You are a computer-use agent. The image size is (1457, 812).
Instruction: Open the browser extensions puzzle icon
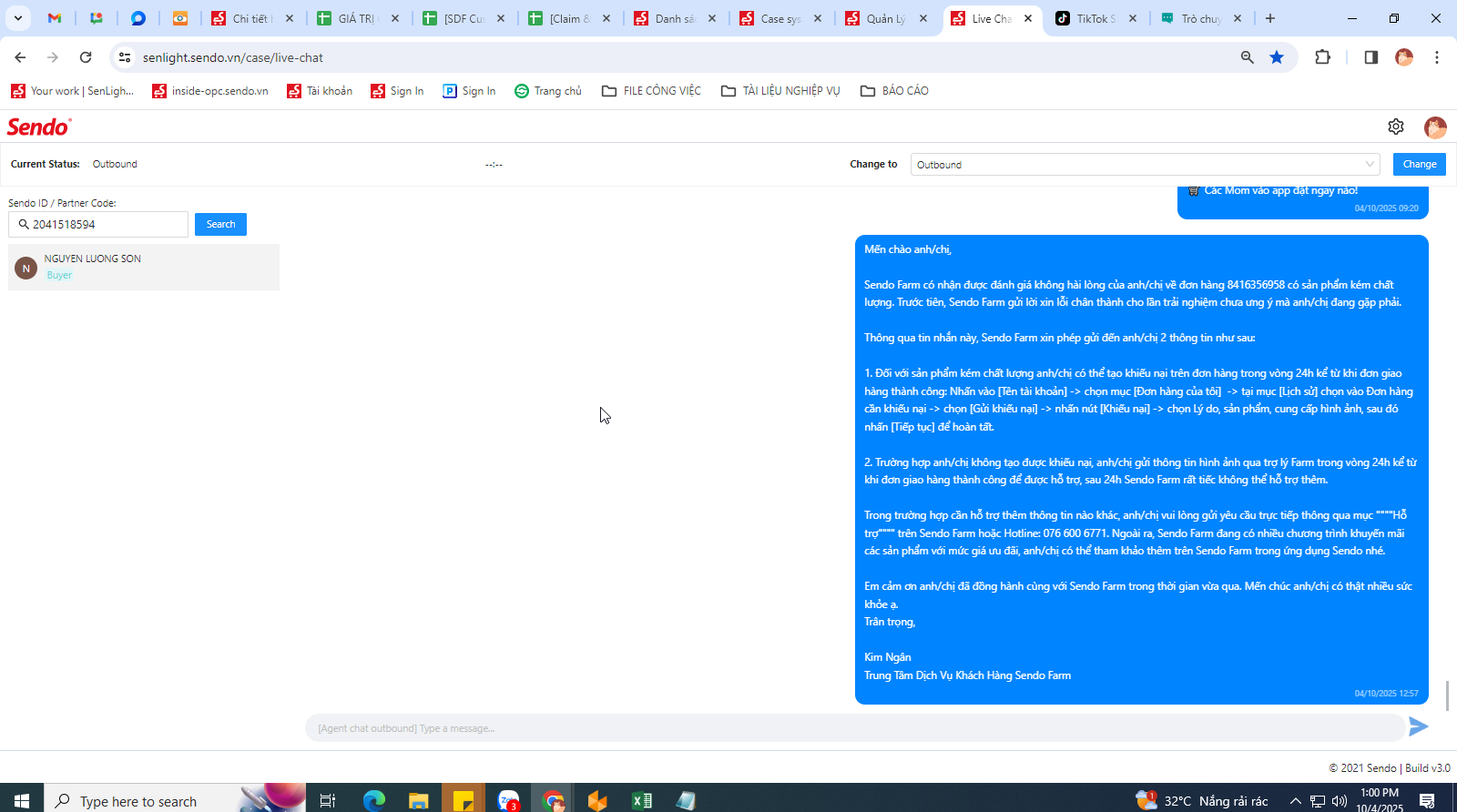pos(1323,57)
